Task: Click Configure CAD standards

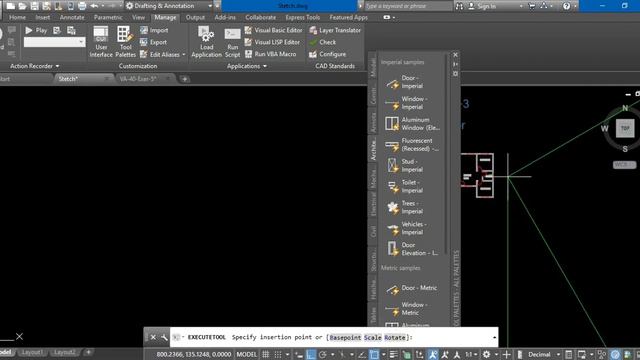Action: click(x=327, y=54)
